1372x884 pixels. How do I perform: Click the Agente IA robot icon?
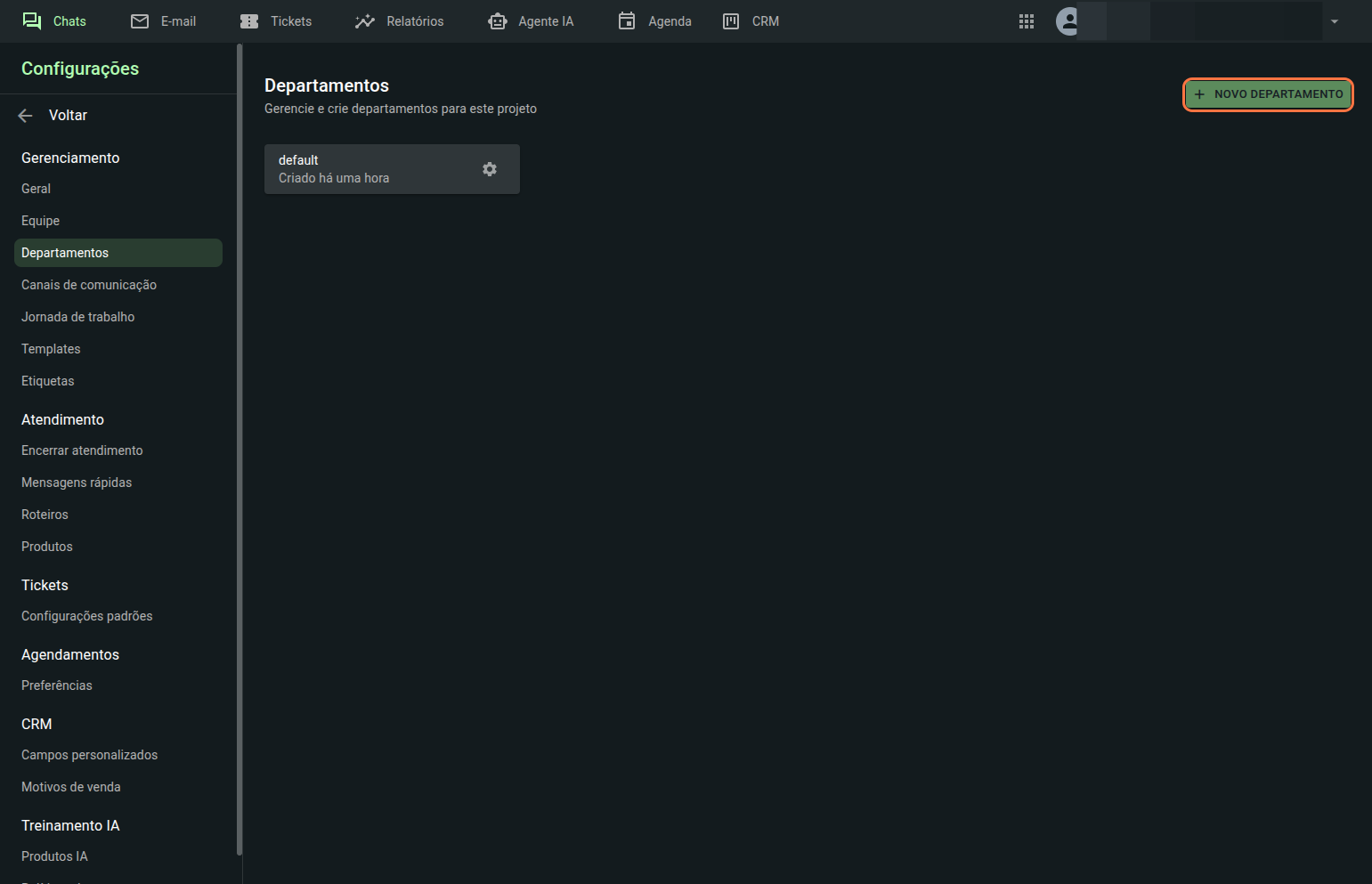pyautogui.click(x=498, y=21)
